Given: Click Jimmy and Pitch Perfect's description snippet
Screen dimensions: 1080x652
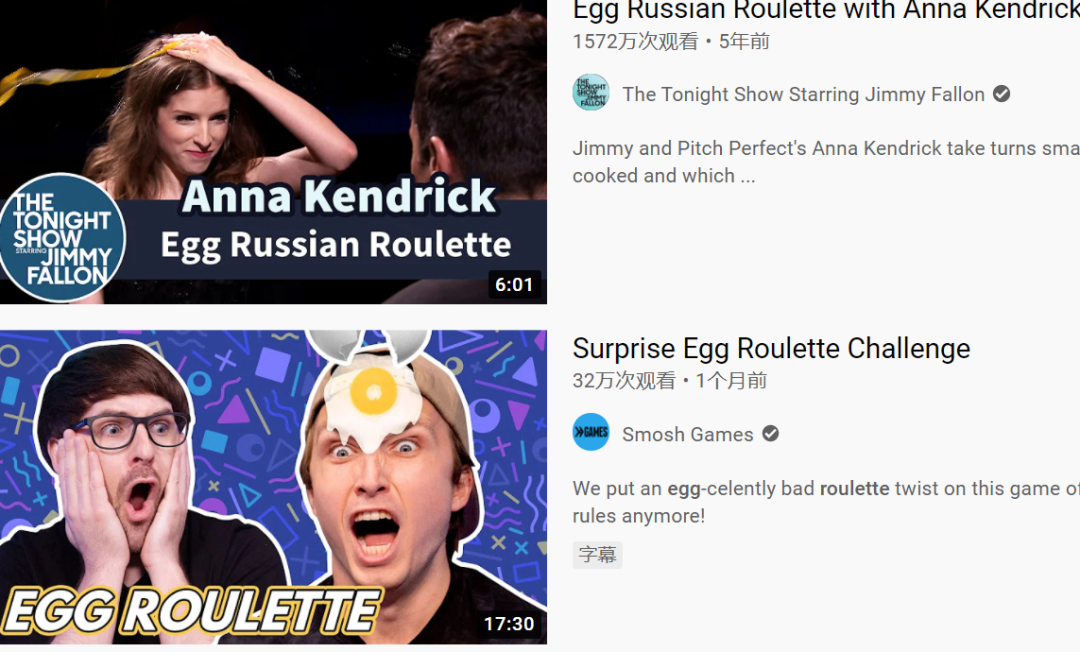Looking at the screenshot, I should click(826, 162).
